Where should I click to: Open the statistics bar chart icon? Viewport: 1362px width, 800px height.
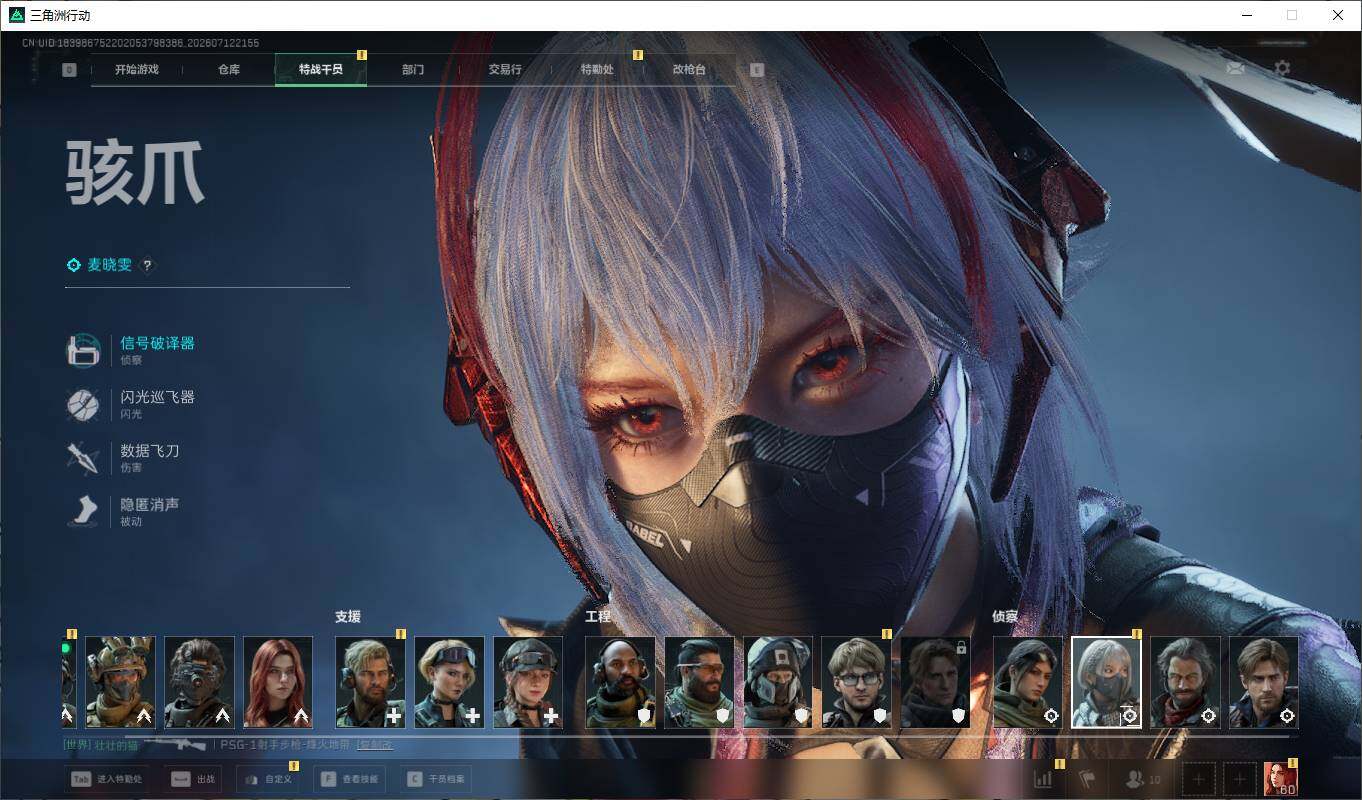click(1043, 779)
